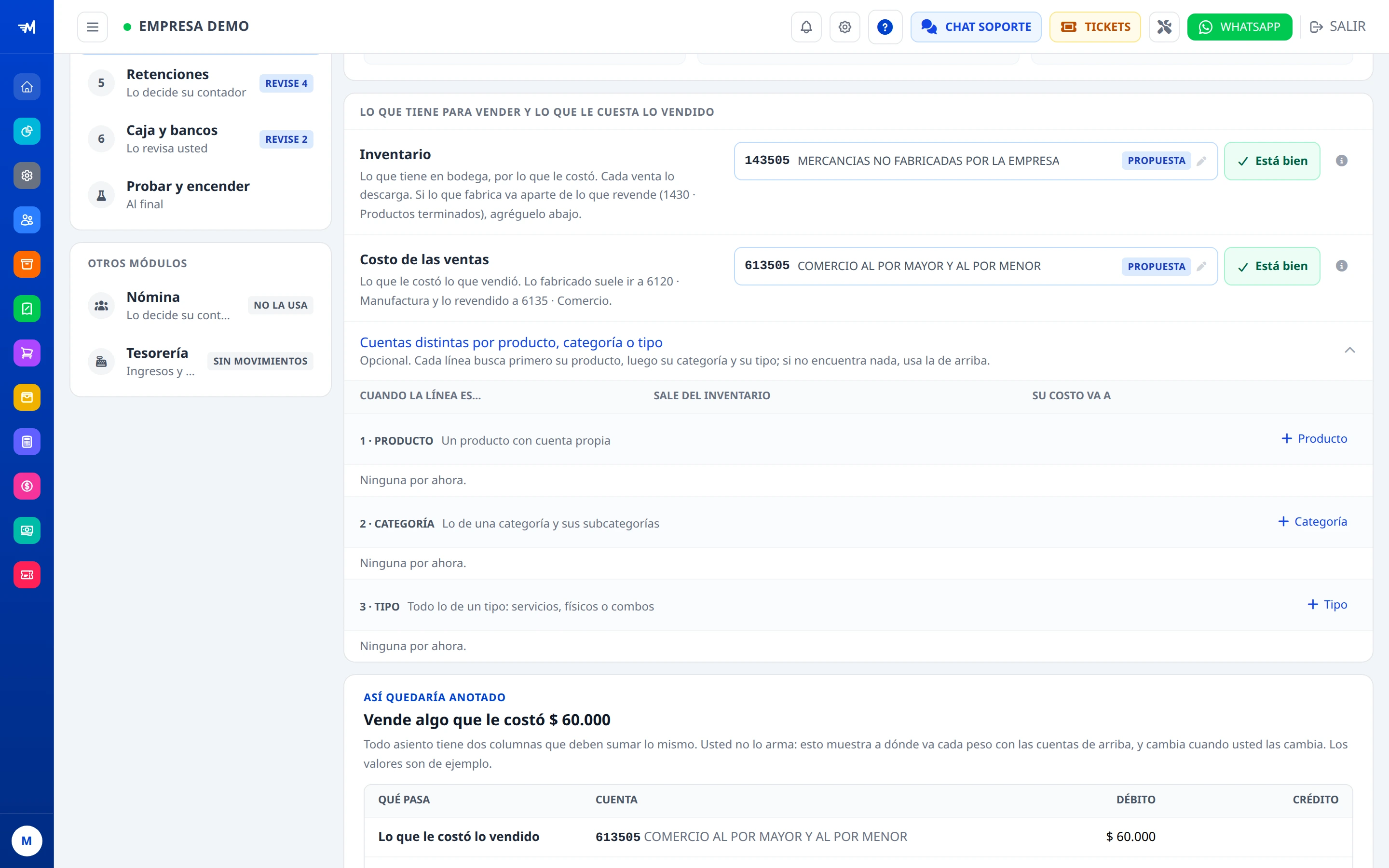Open the green document sidebar icon

click(27, 309)
